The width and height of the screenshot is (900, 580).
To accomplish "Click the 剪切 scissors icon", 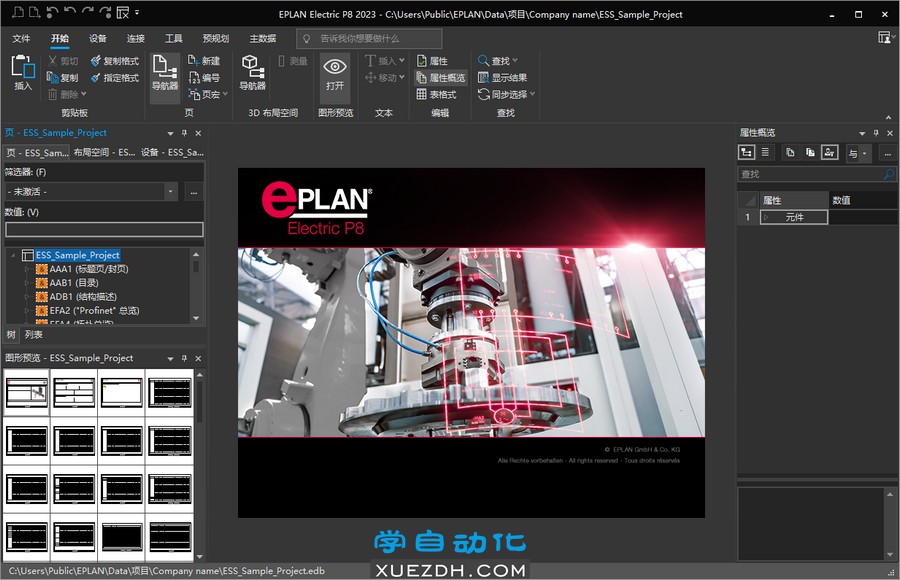I will pos(52,61).
